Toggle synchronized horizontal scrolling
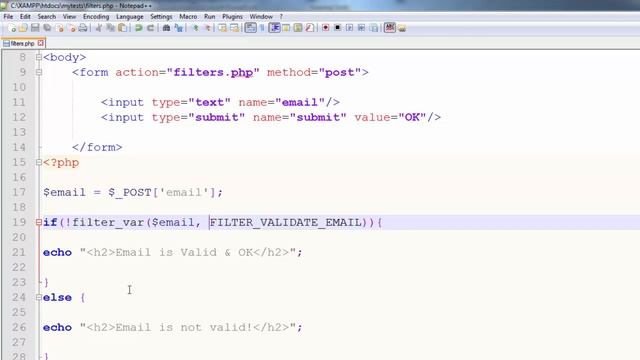Screen dimensions: 640x360 pos(235,28)
